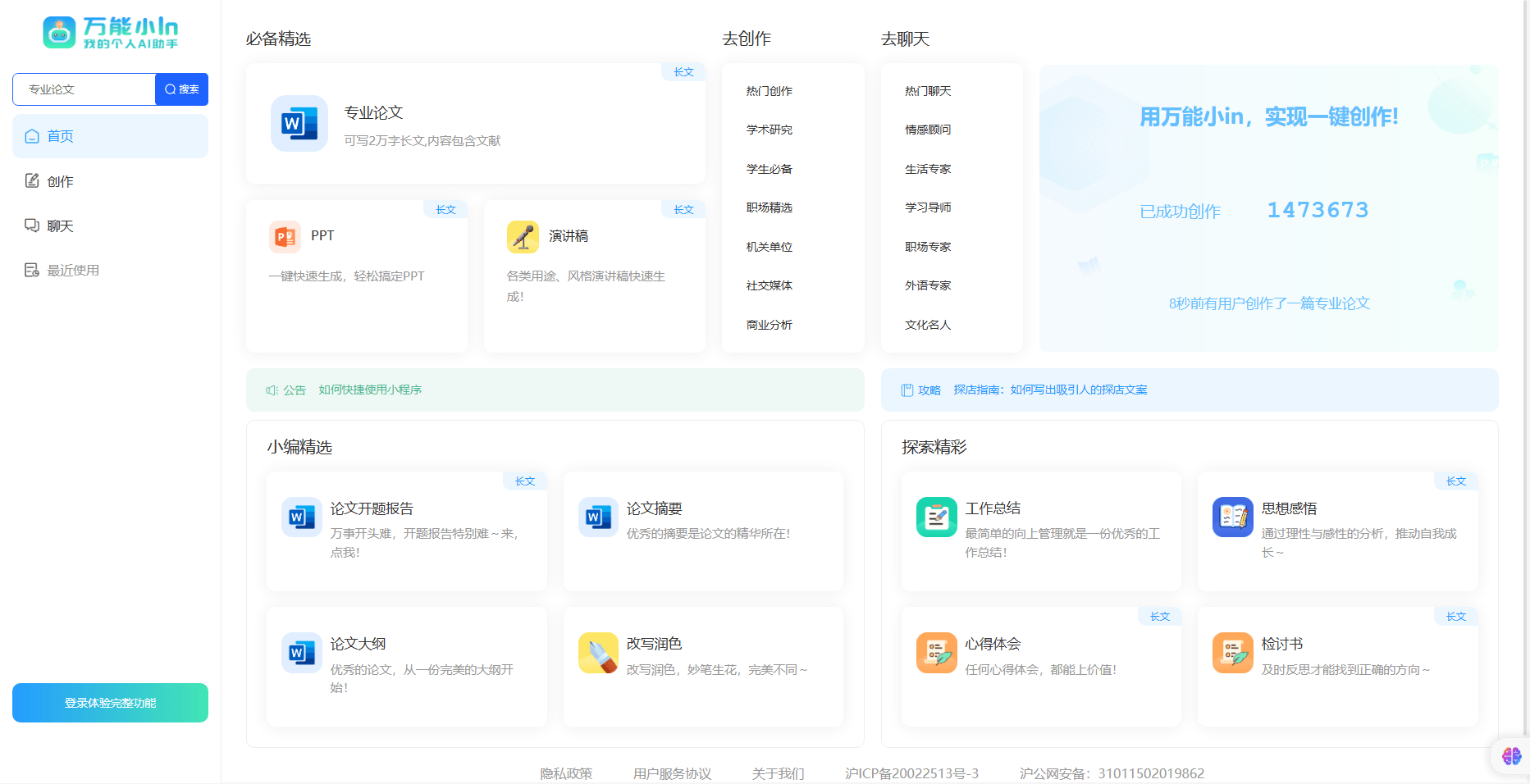Click the 工作总结 green notebook icon

pyautogui.click(x=936, y=517)
